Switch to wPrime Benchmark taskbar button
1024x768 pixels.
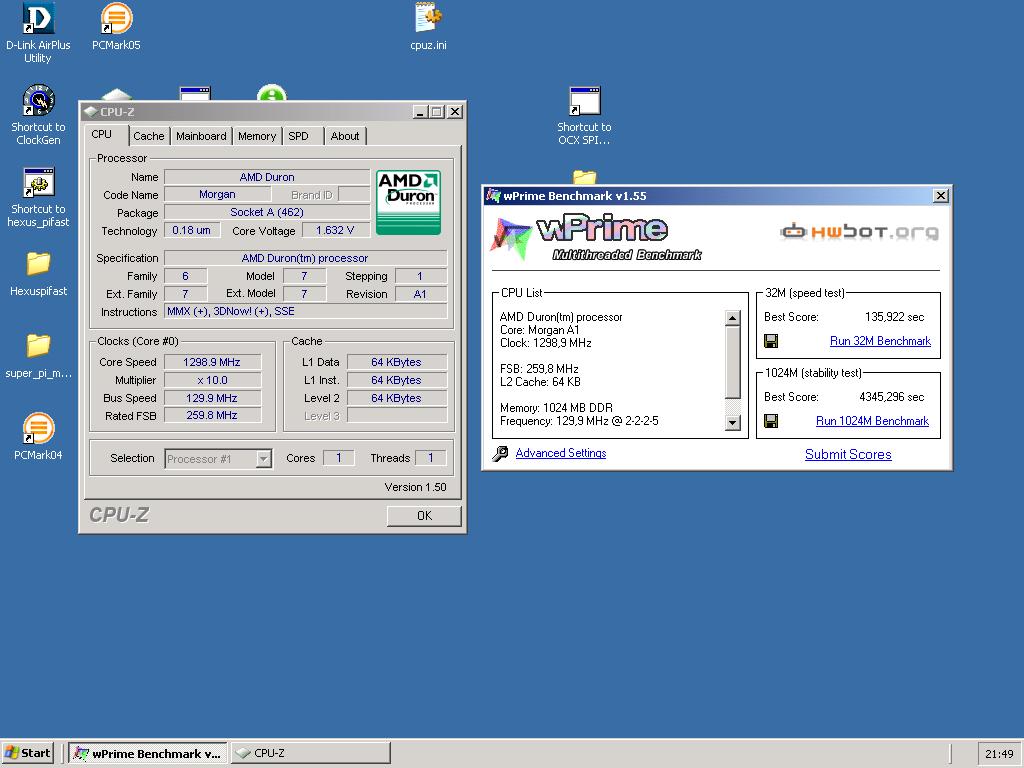point(148,753)
